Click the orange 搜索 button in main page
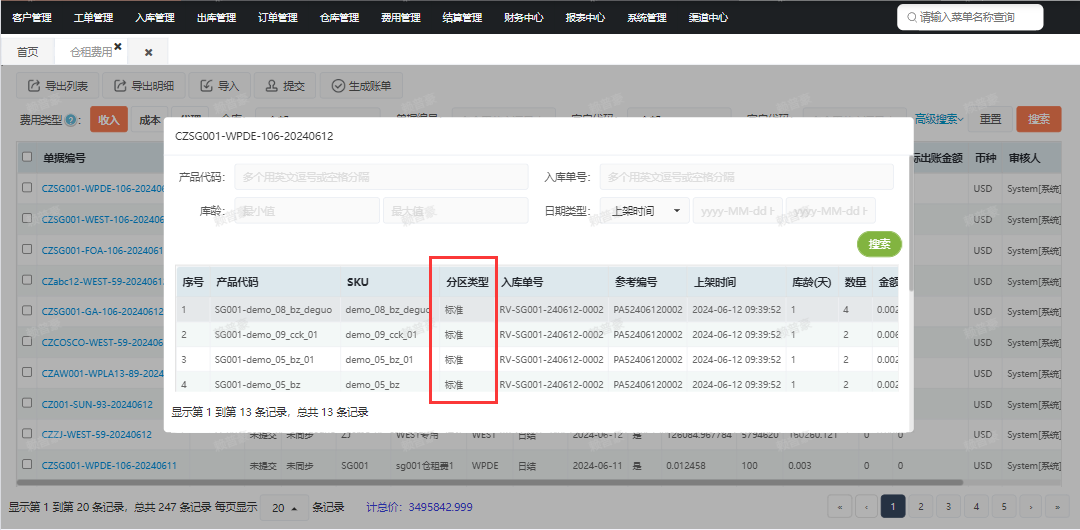 click(x=1039, y=119)
